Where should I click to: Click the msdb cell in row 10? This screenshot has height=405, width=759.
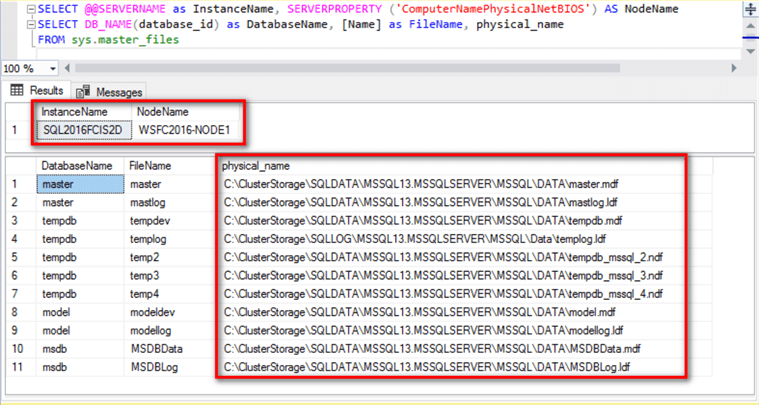click(x=80, y=349)
